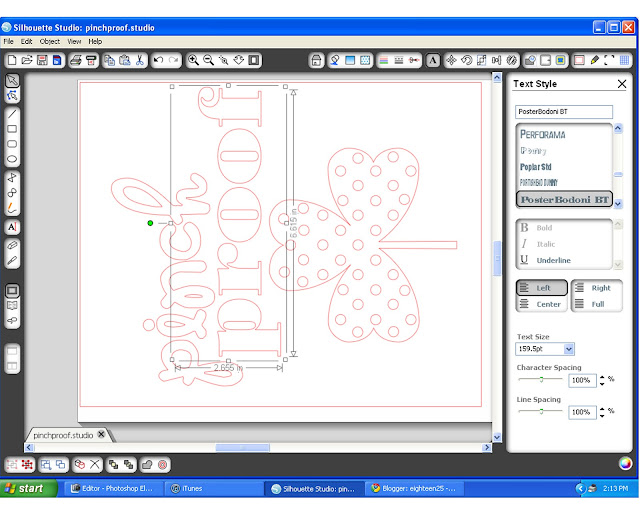640x512 pixels.
Task: Open the Text Size dropdown arrow
Action: point(569,349)
